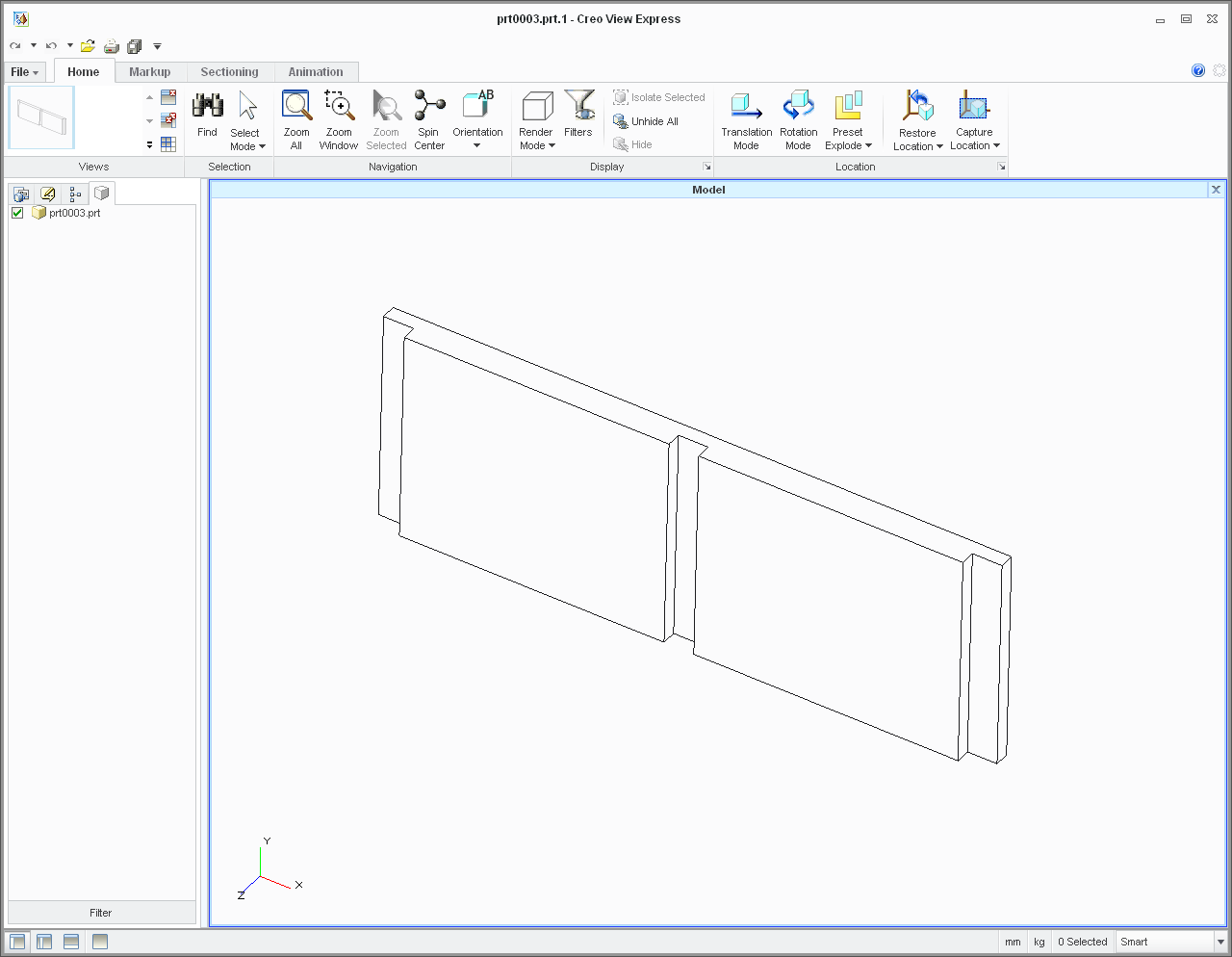This screenshot has width=1232, height=957.
Task: Activate the Zoom Window tool
Action: click(x=339, y=120)
